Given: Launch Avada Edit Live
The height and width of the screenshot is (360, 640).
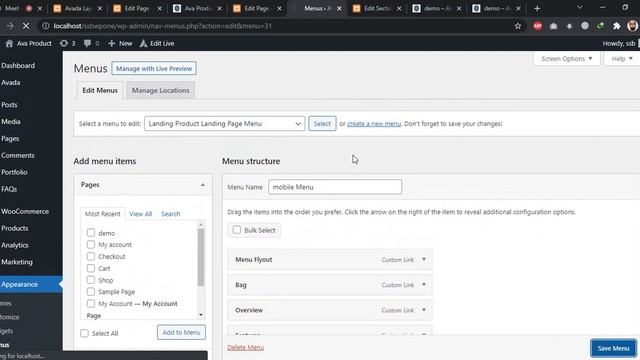Looking at the screenshot, I should [x=157, y=43].
